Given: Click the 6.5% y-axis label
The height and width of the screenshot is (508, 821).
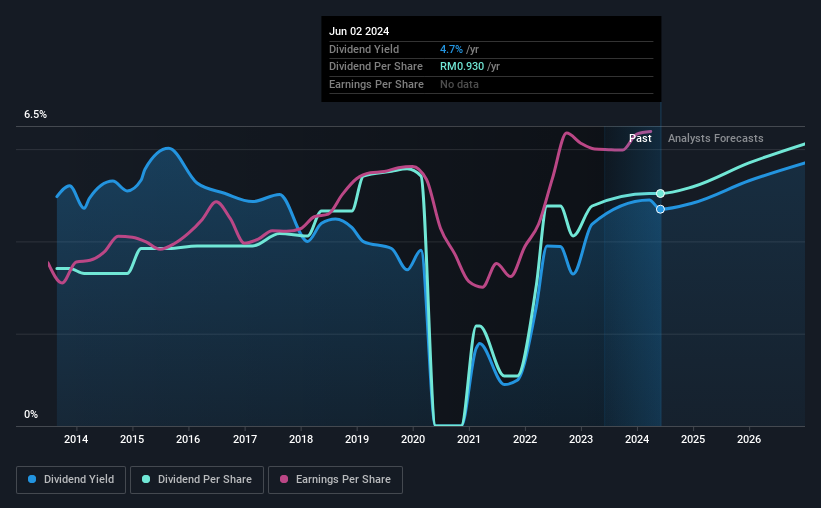Looking at the screenshot, I should click(x=36, y=114).
